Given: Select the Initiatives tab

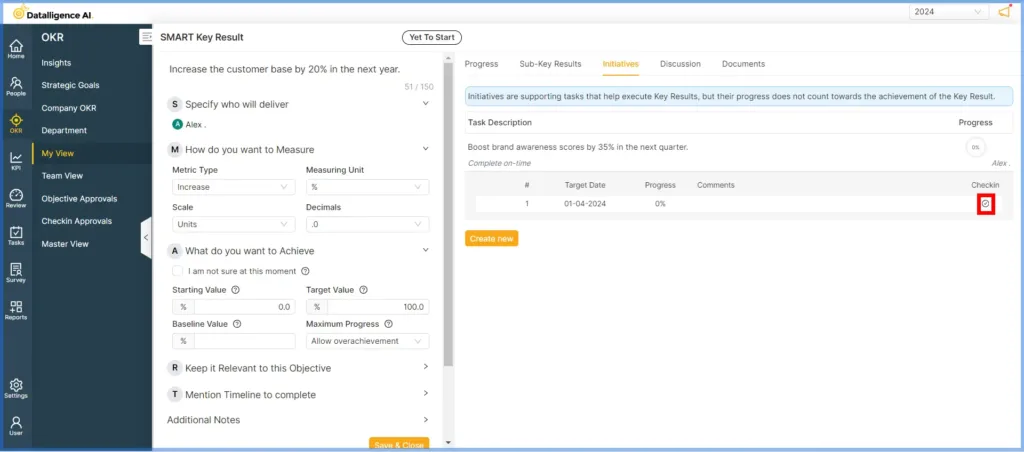Looking at the screenshot, I should click(x=620, y=64).
